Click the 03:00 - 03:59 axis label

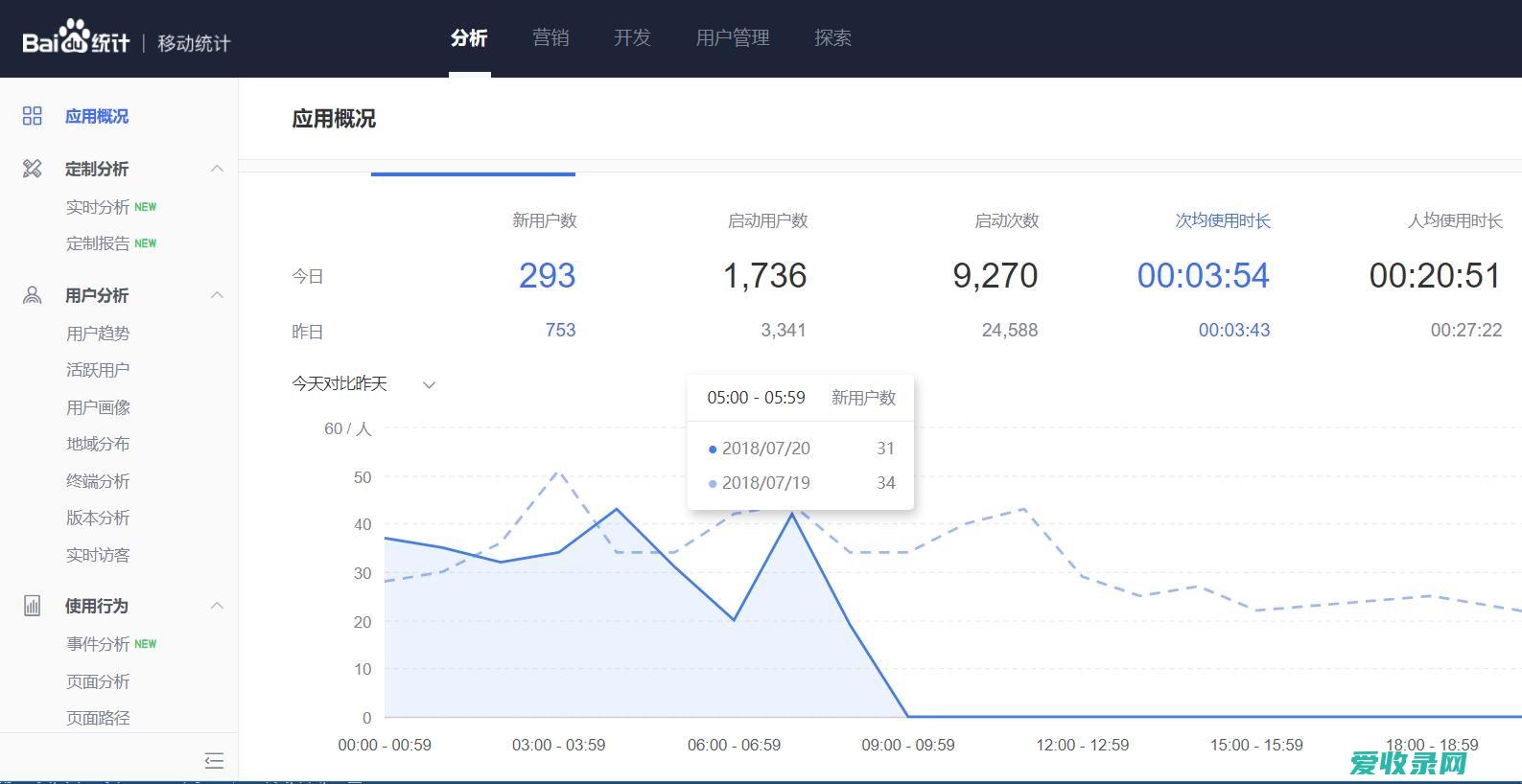coord(558,745)
